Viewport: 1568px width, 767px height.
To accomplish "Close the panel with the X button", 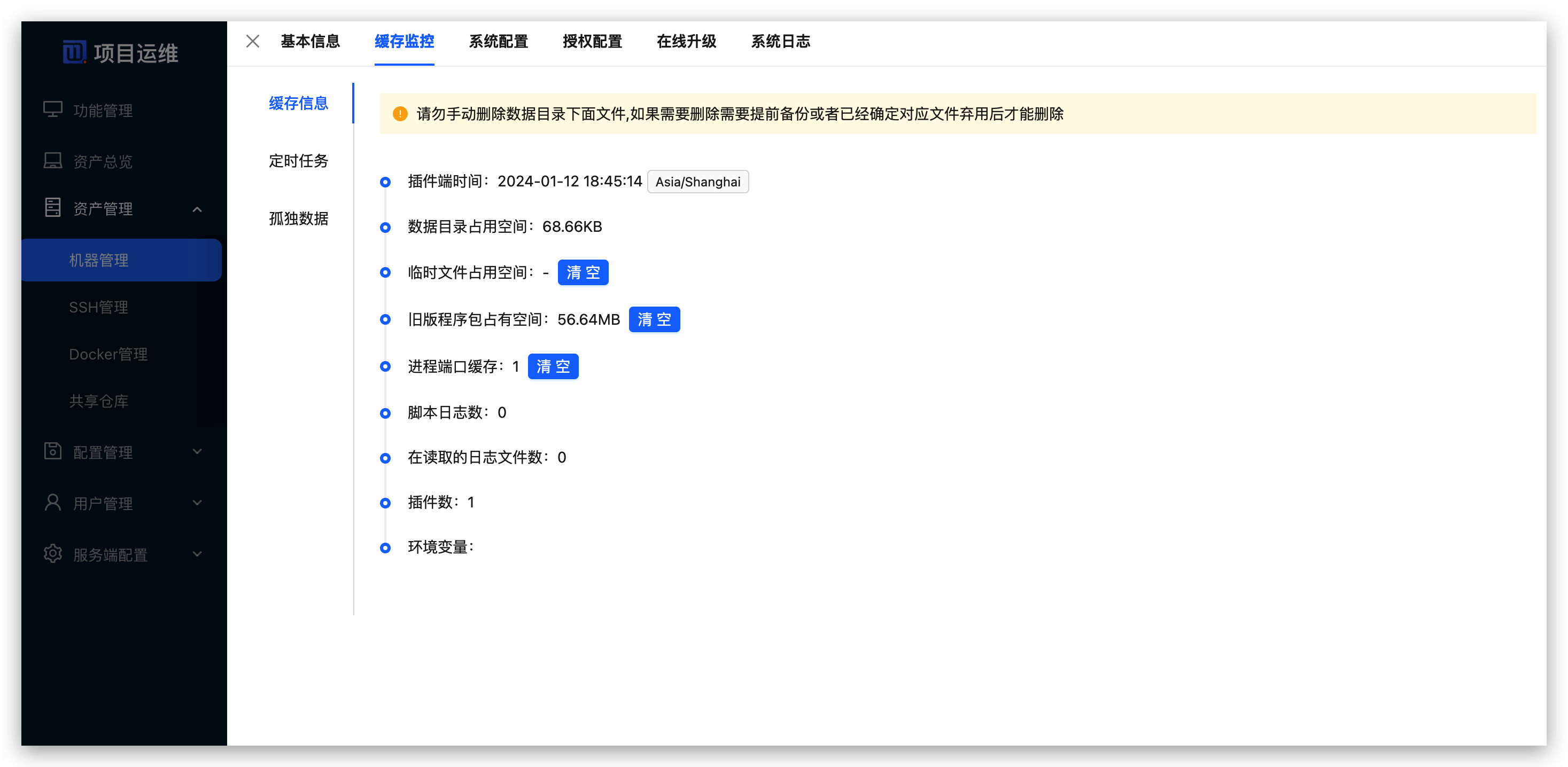I will coord(253,41).
